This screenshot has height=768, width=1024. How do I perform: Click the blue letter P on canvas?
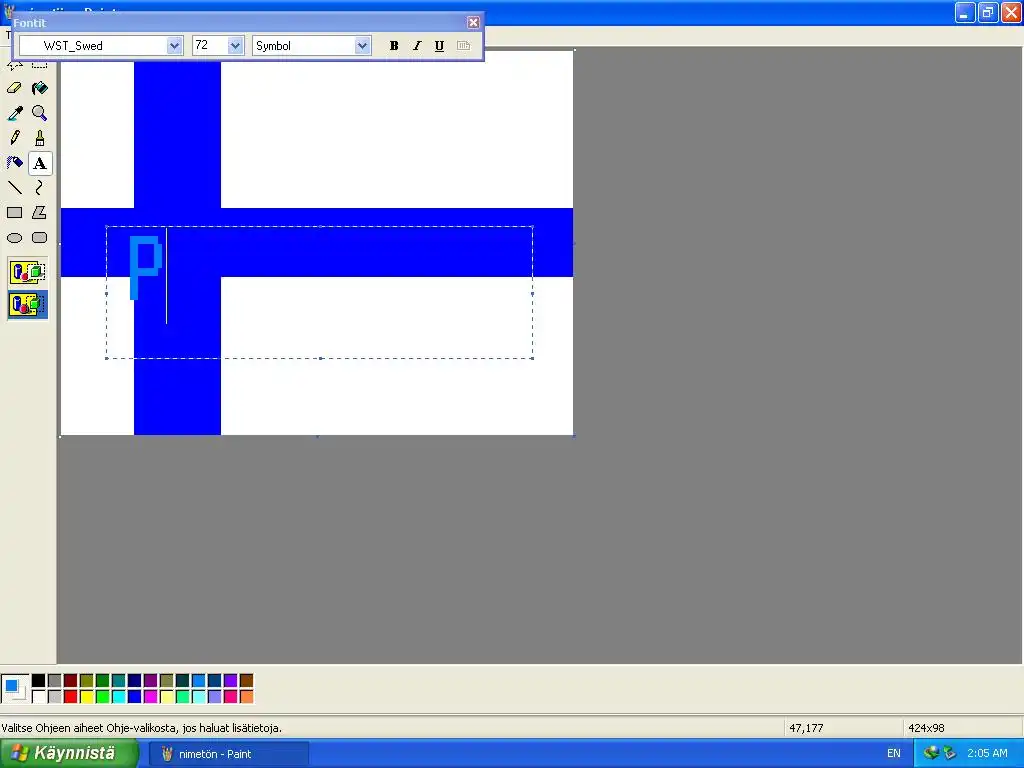click(x=146, y=268)
